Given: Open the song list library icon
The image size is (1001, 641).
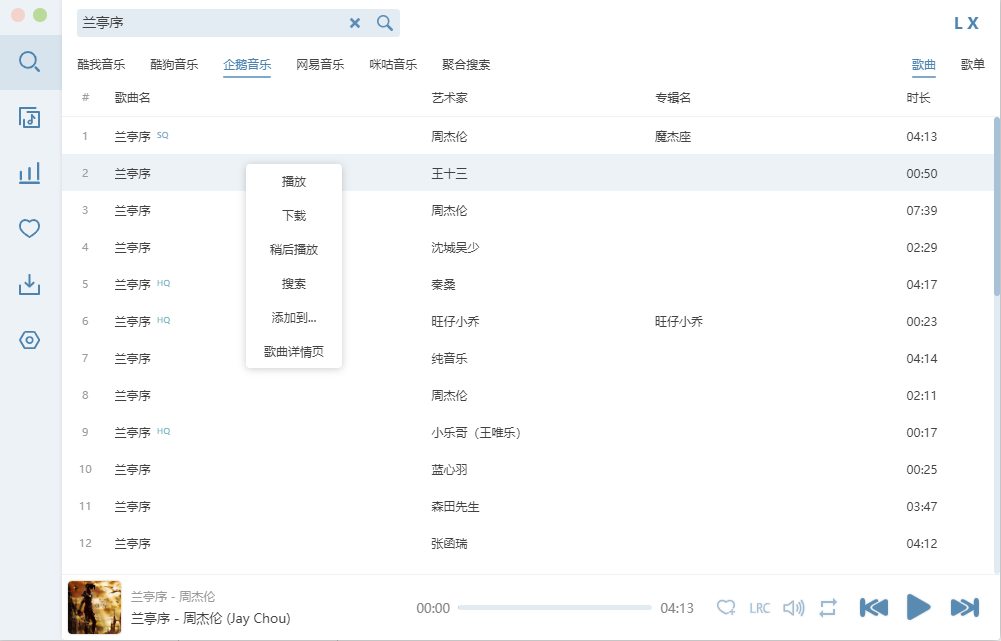Looking at the screenshot, I should tap(30, 118).
